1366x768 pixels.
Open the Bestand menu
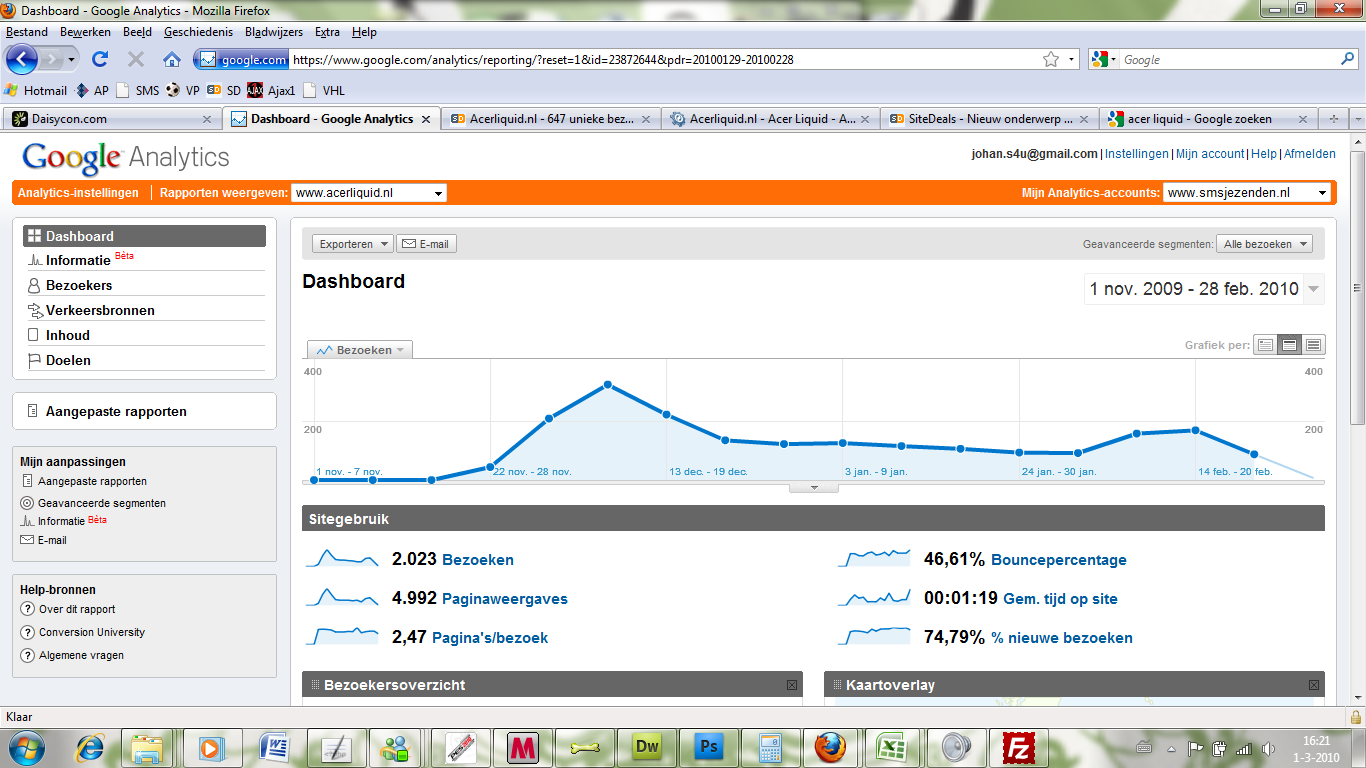click(x=27, y=32)
